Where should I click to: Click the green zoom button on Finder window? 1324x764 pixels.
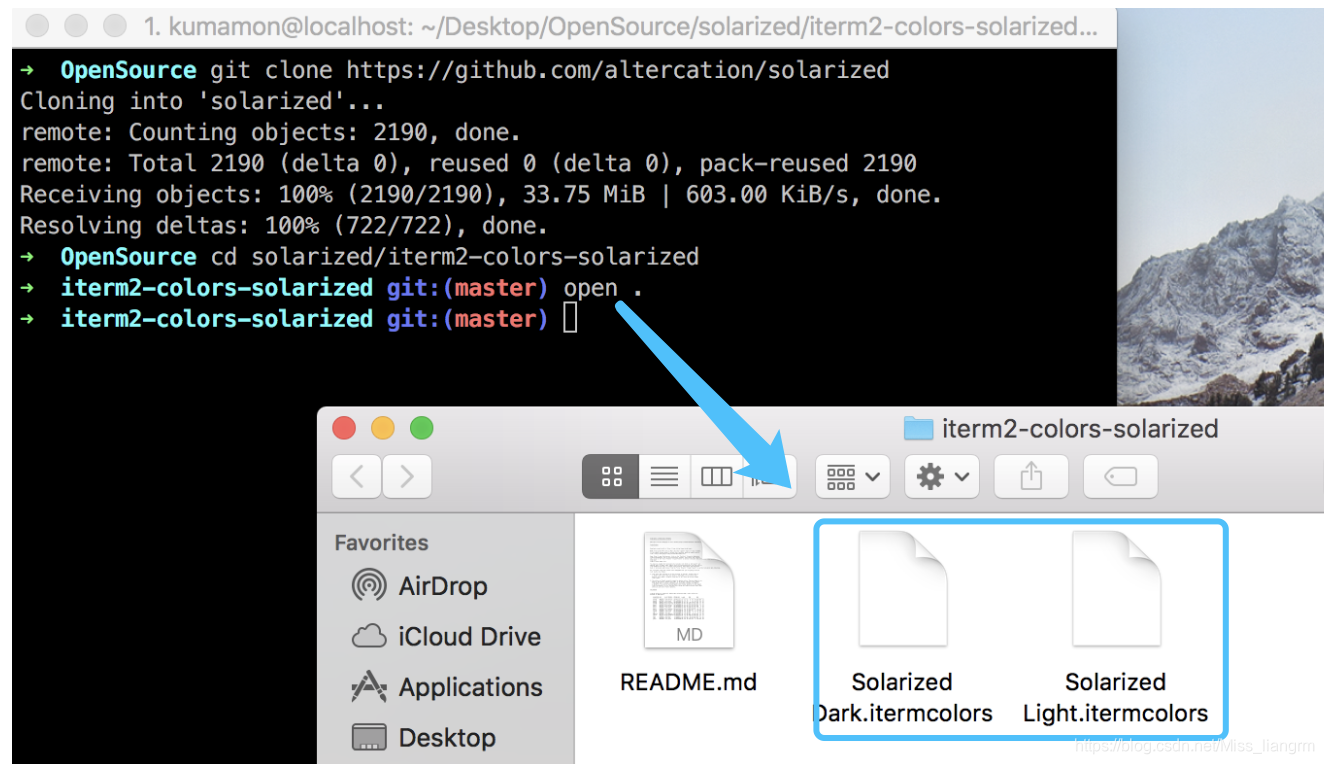point(421,428)
